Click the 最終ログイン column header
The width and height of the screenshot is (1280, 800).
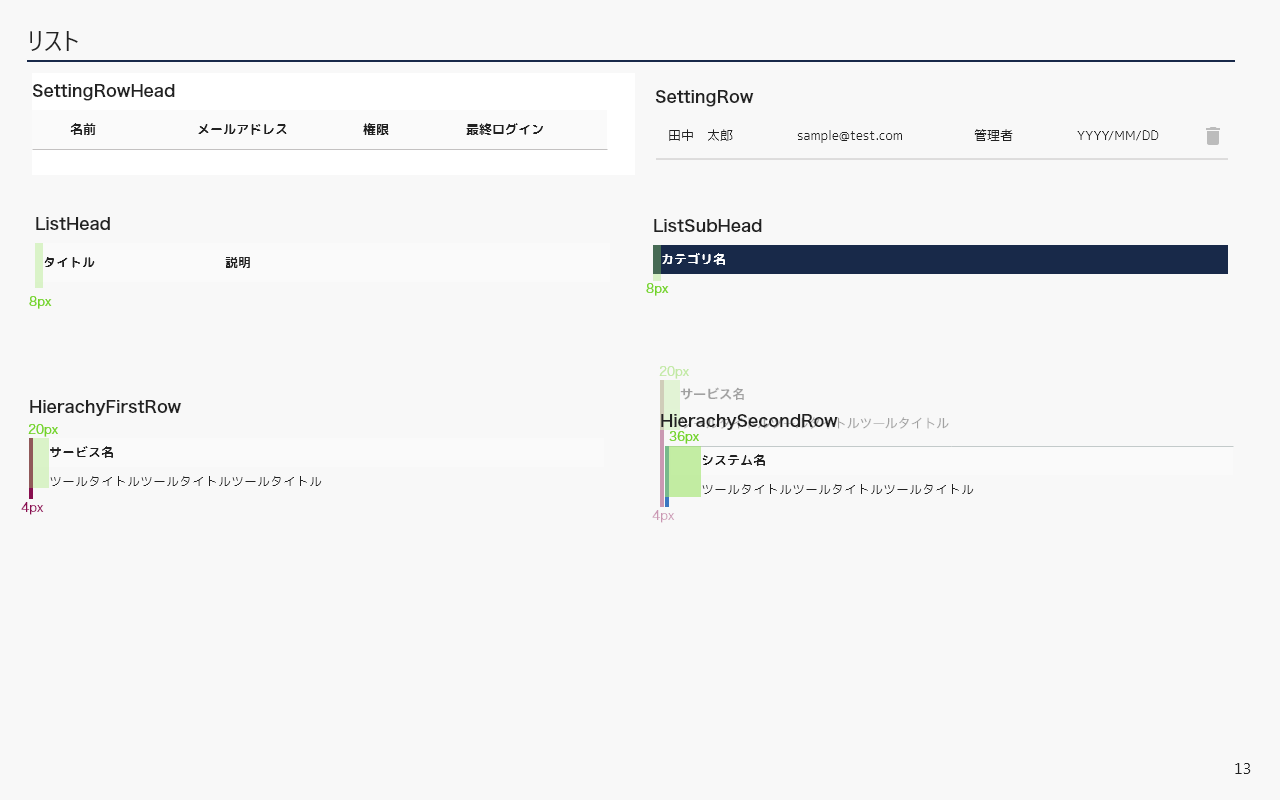click(505, 130)
